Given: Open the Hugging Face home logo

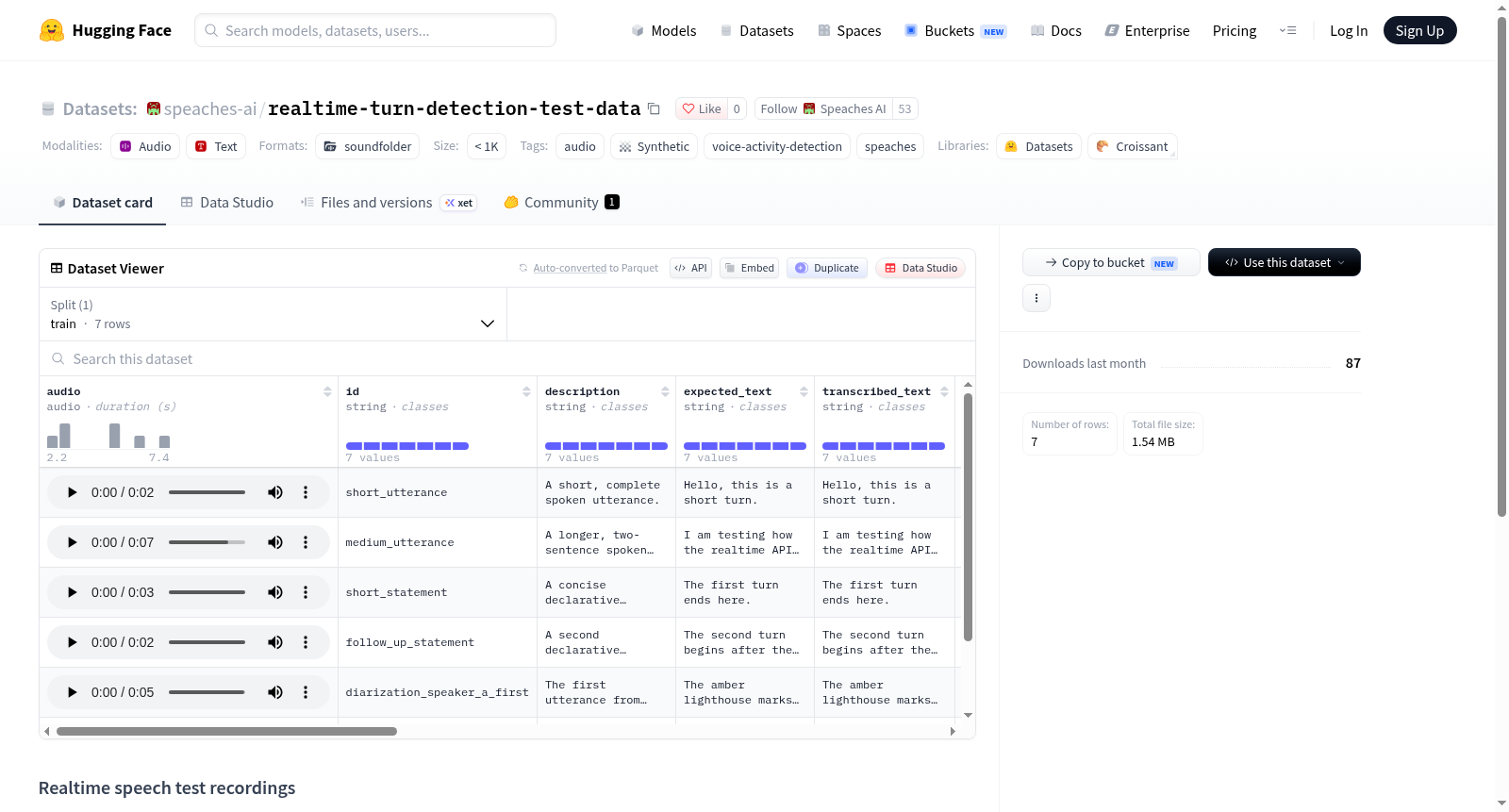Looking at the screenshot, I should click(x=106, y=30).
